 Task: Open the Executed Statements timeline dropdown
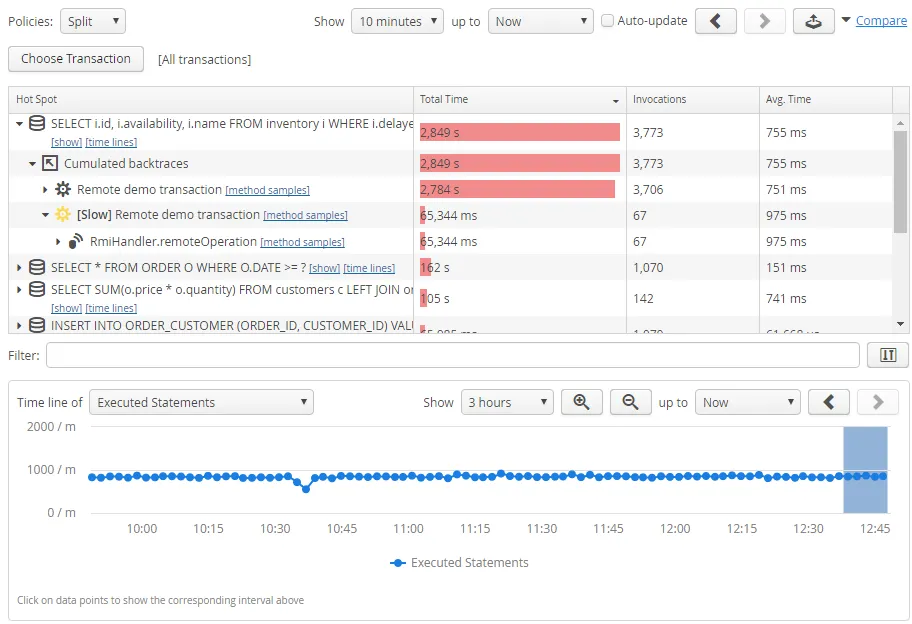[x=201, y=402]
